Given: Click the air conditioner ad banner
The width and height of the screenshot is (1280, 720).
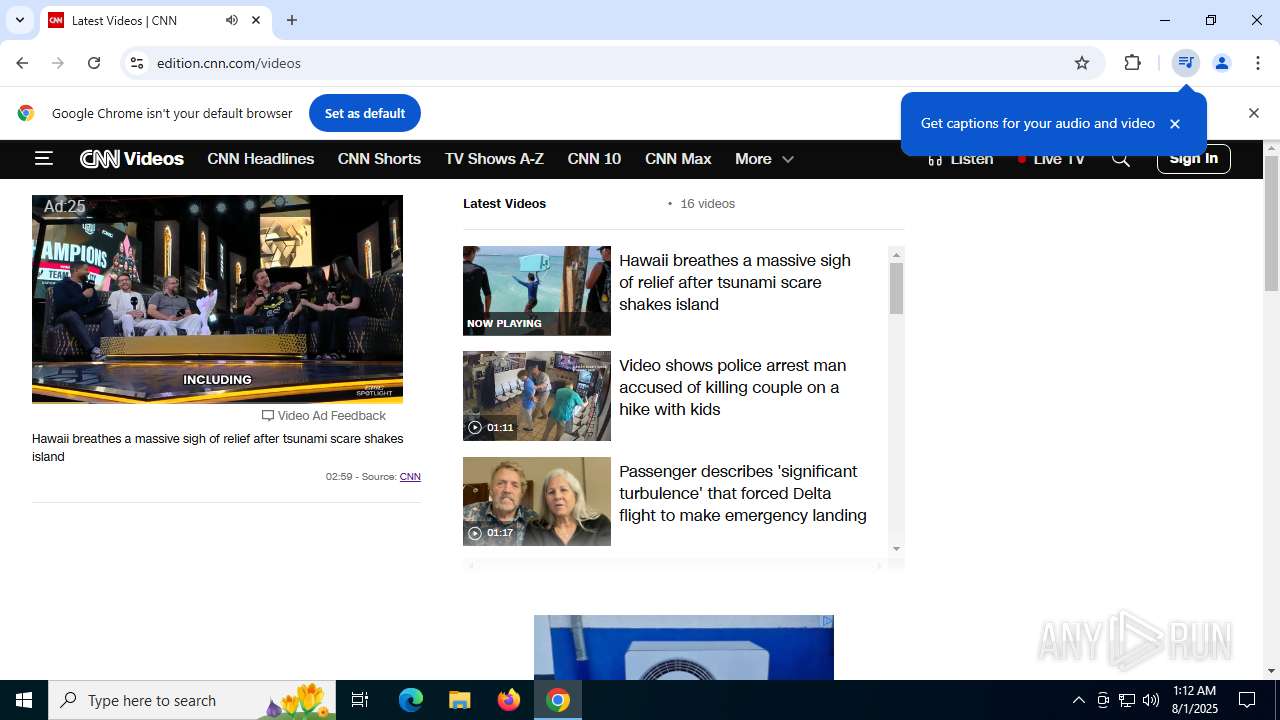Looking at the screenshot, I should (x=684, y=648).
